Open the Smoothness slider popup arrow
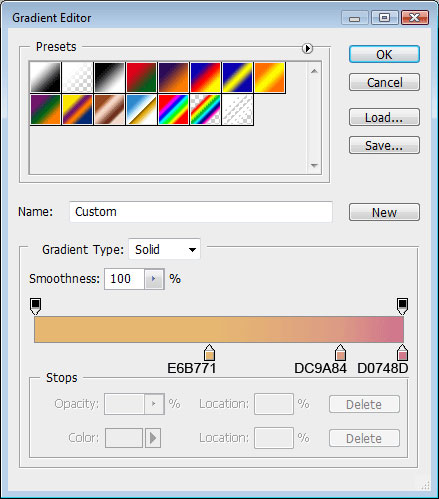Screen dimensions: 439x499 point(154,279)
